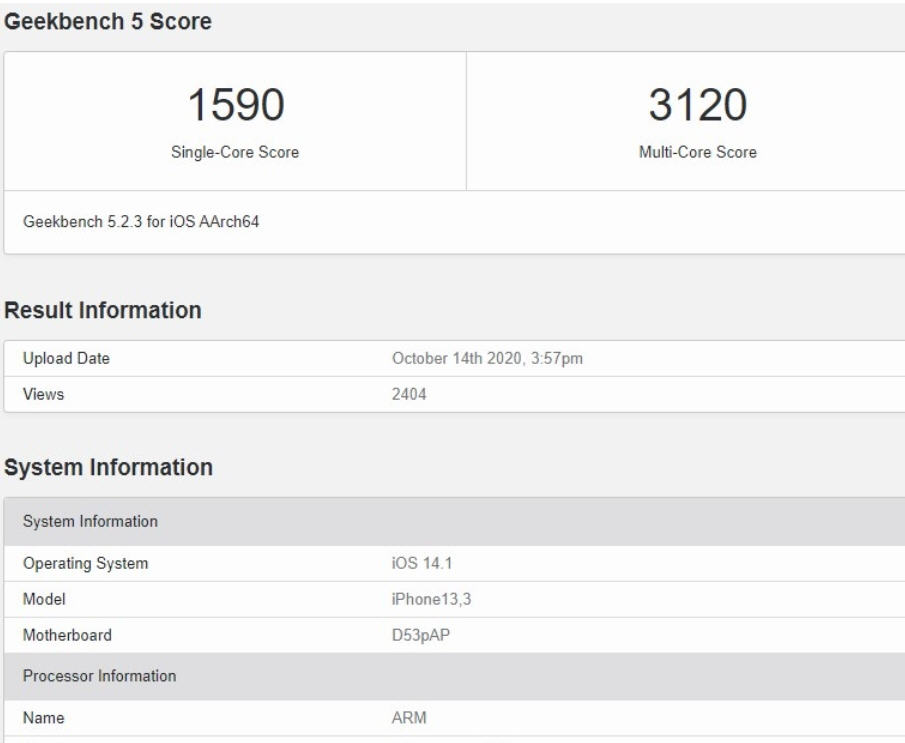Click the Name label in Processor Information
Viewport: 905px width, 743px height.
click(x=43, y=718)
